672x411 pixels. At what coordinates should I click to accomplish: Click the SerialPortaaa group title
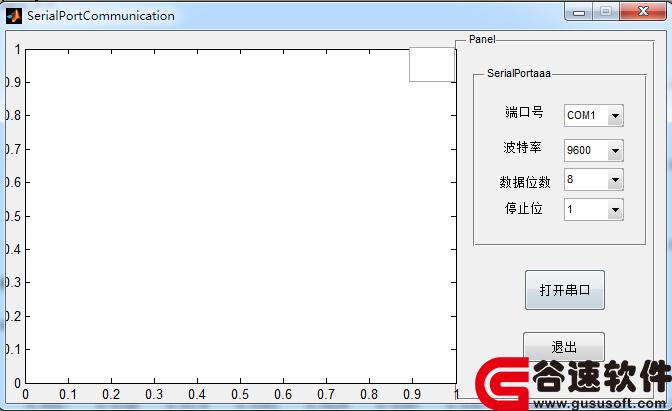click(x=519, y=73)
